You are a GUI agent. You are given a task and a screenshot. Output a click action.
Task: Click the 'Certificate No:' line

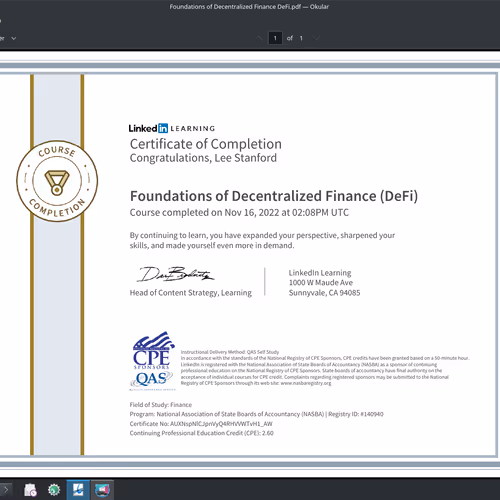click(201, 424)
